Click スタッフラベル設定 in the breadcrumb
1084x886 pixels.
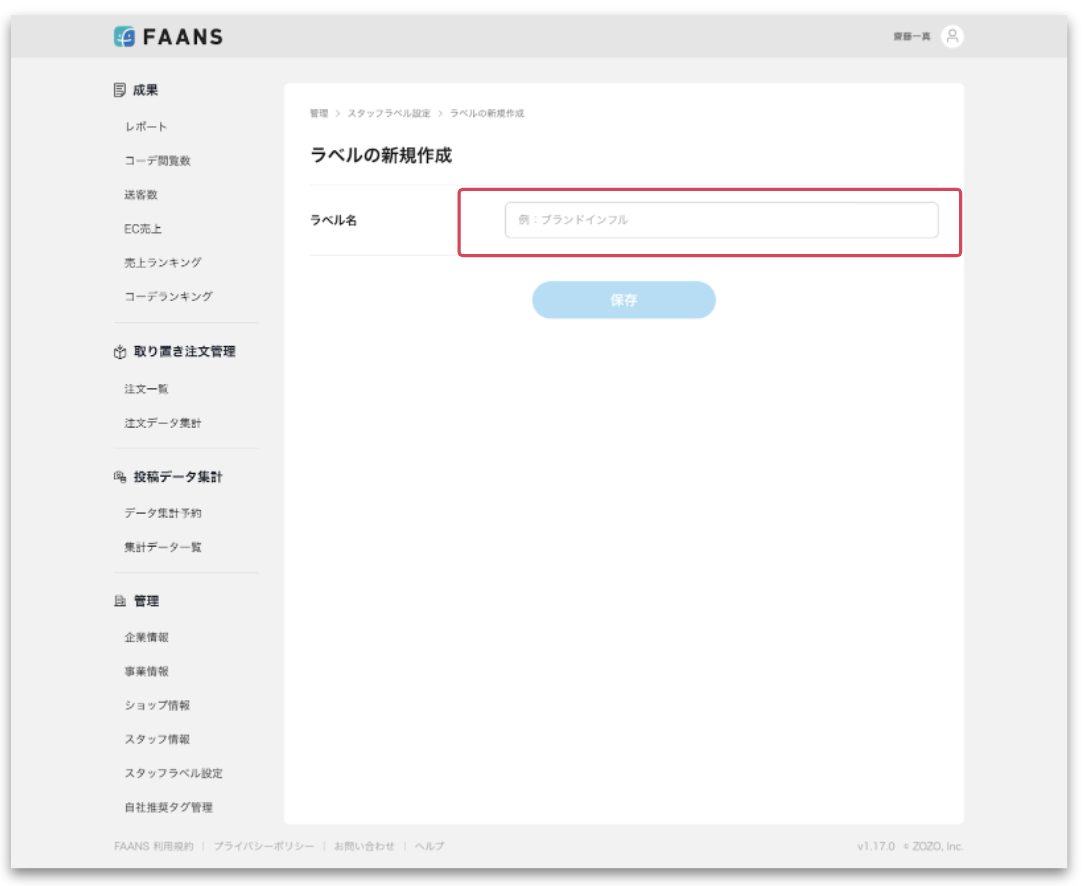coord(389,114)
